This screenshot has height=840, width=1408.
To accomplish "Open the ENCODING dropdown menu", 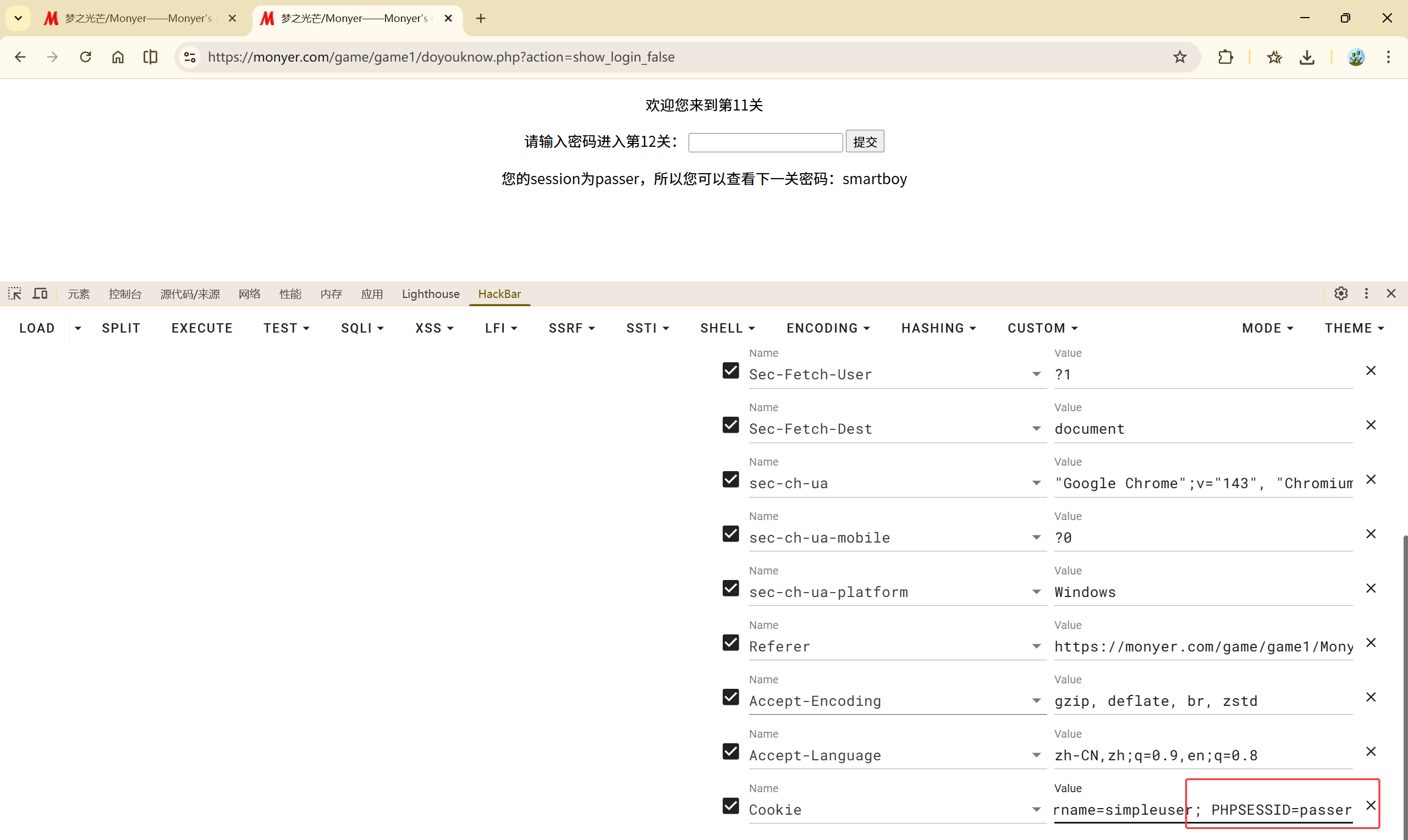I will (x=828, y=328).
